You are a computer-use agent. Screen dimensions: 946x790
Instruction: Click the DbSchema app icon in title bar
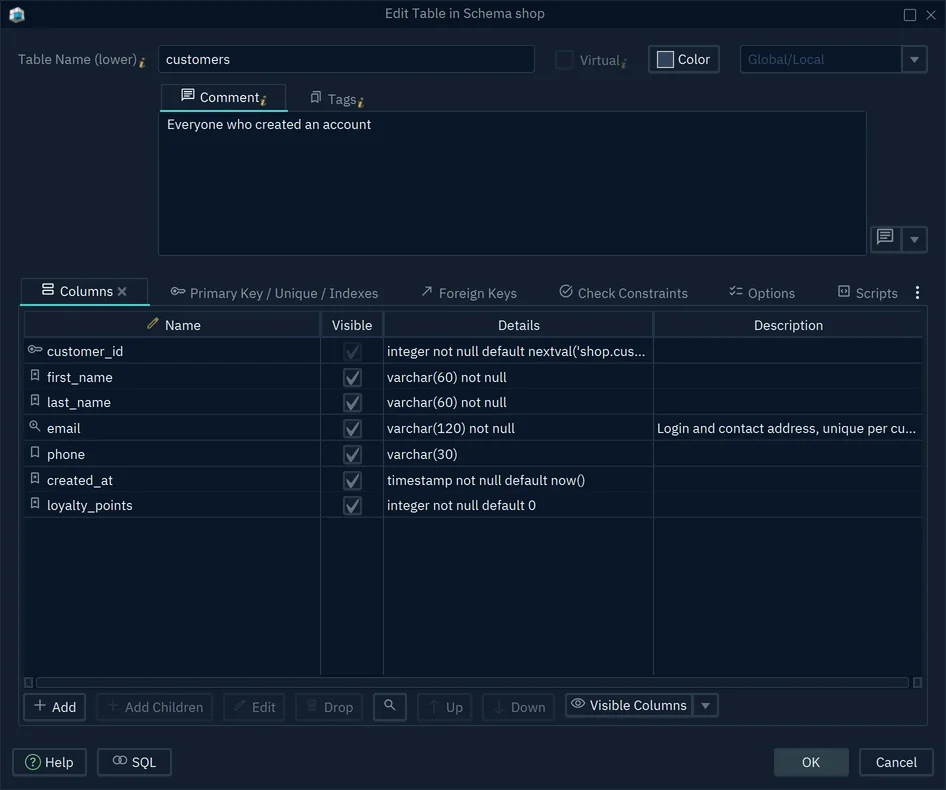(17, 14)
